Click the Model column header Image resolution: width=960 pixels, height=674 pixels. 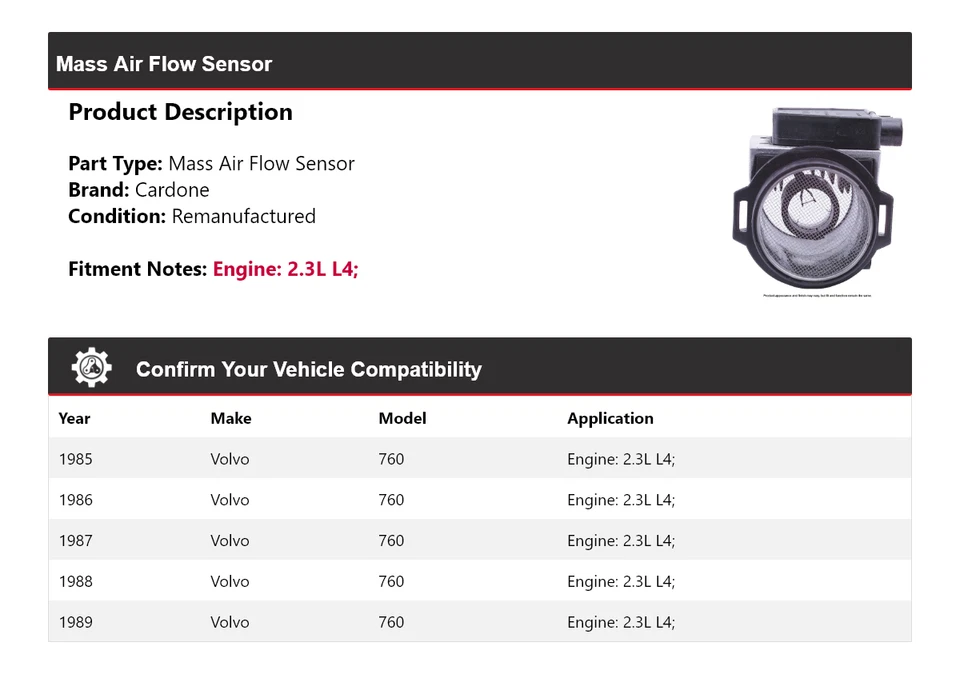point(402,418)
